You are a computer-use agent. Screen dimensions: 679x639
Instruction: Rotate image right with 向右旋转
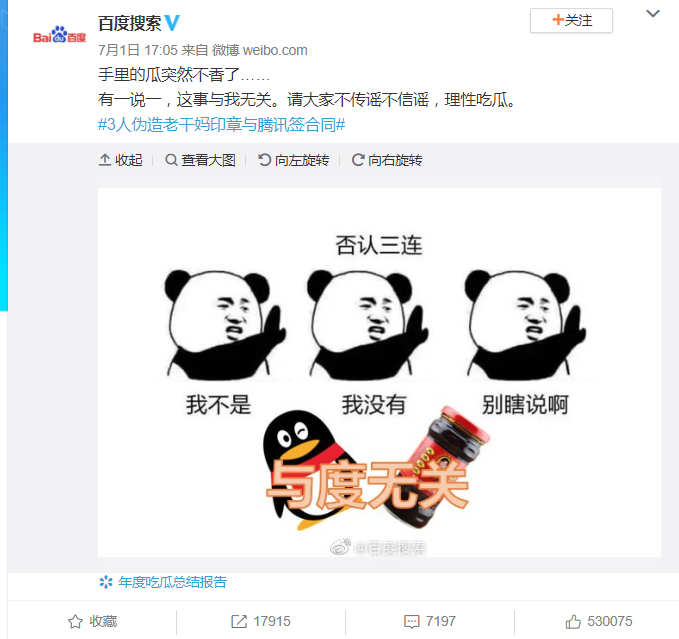click(387, 160)
